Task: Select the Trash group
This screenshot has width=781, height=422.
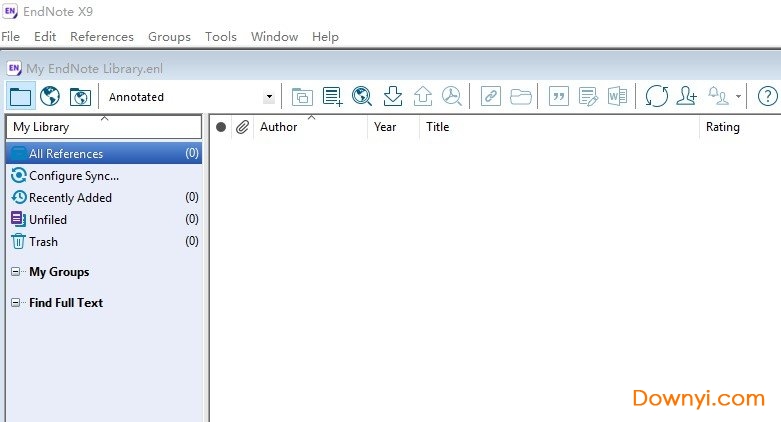Action: click(104, 241)
